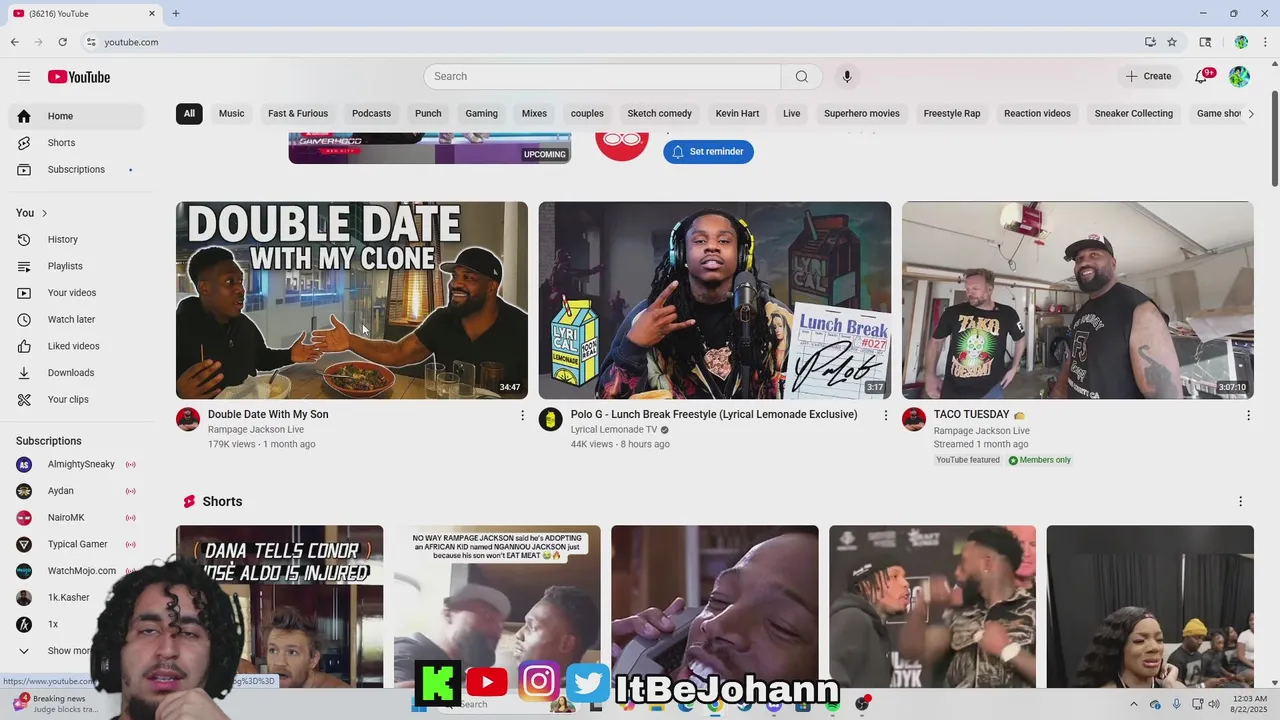Open options for Polo G Lunch Break video

[x=885, y=415]
